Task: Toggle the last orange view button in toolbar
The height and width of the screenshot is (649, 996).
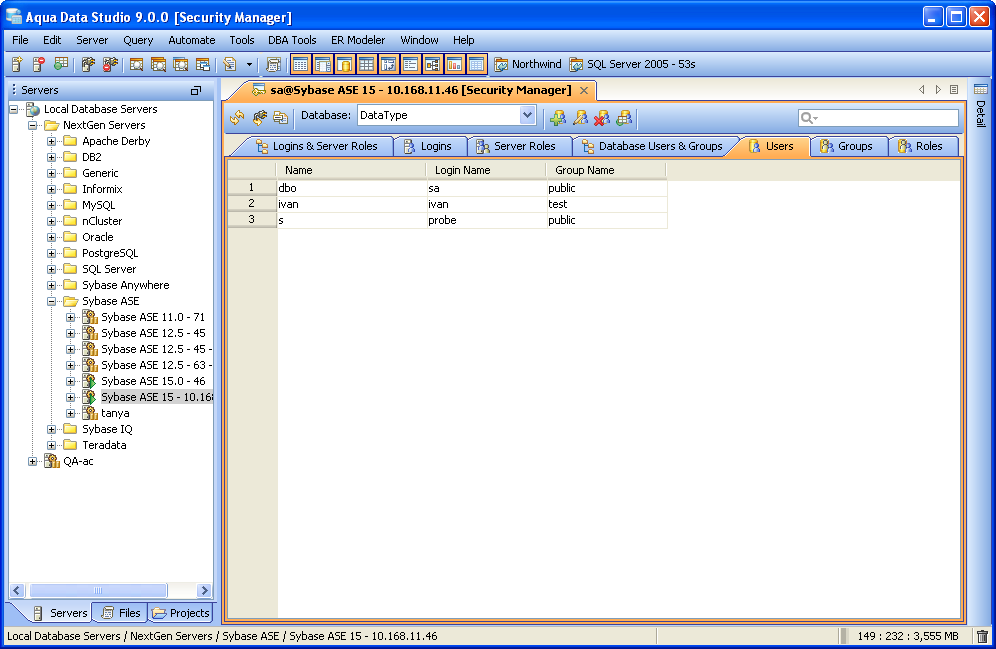Action: pyautogui.click(x=476, y=64)
